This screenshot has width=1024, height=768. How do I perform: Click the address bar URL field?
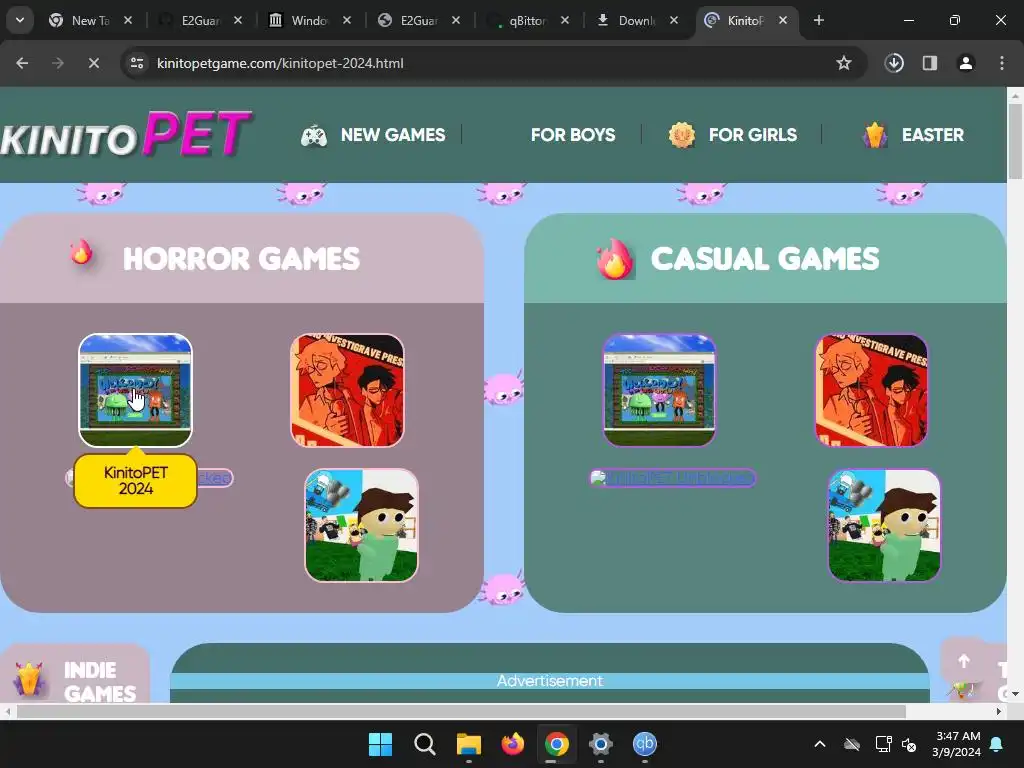click(493, 63)
